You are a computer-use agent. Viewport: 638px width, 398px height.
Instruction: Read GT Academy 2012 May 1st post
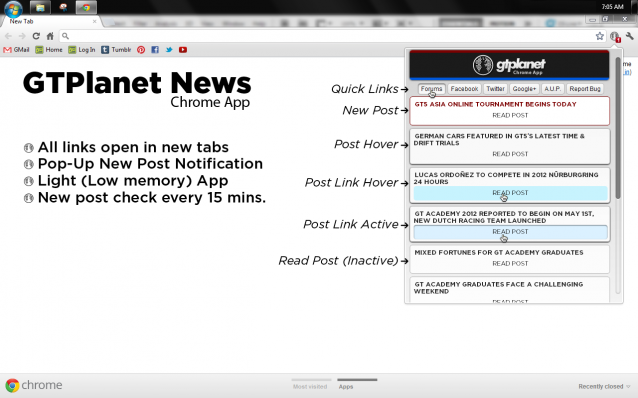[x=510, y=232]
